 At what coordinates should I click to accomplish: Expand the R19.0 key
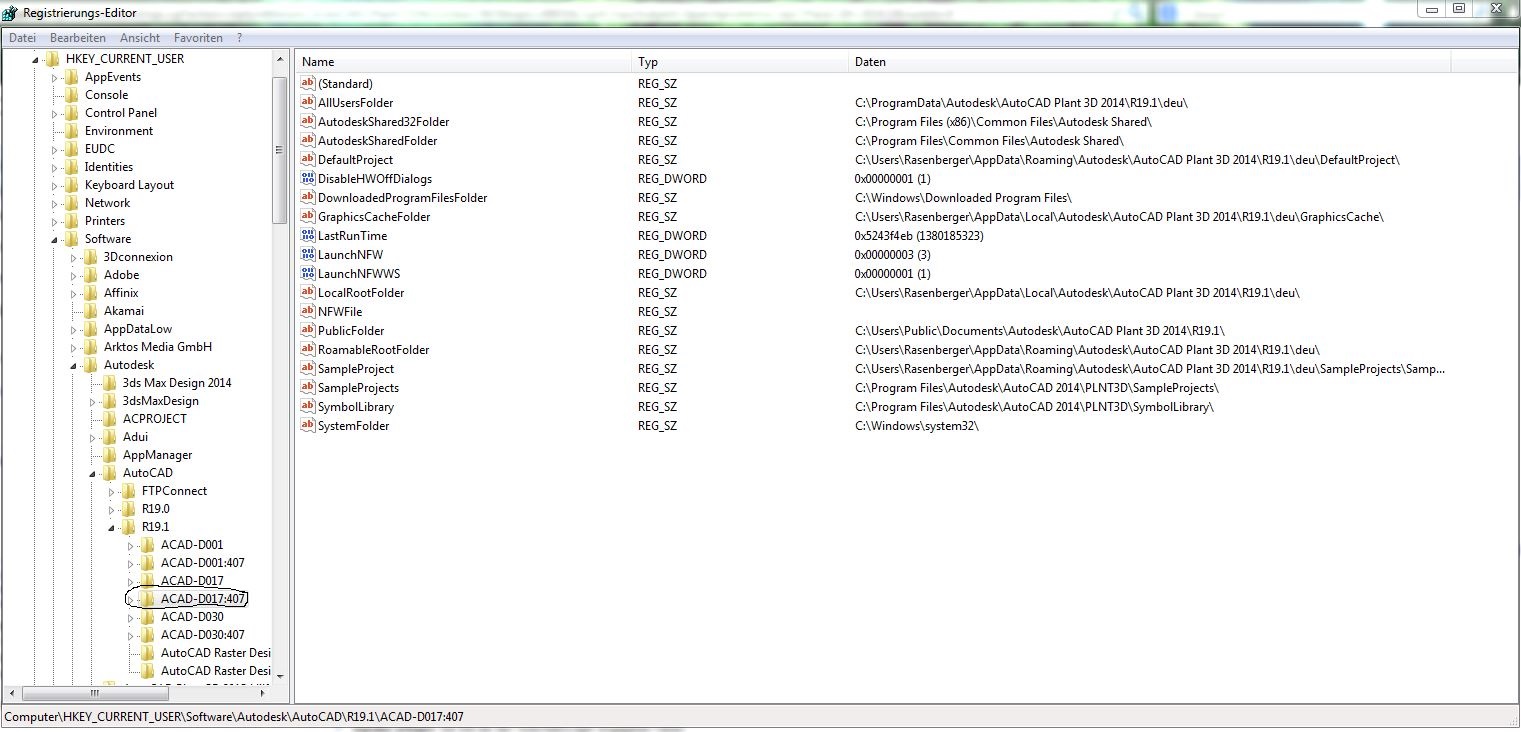[112, 509]
